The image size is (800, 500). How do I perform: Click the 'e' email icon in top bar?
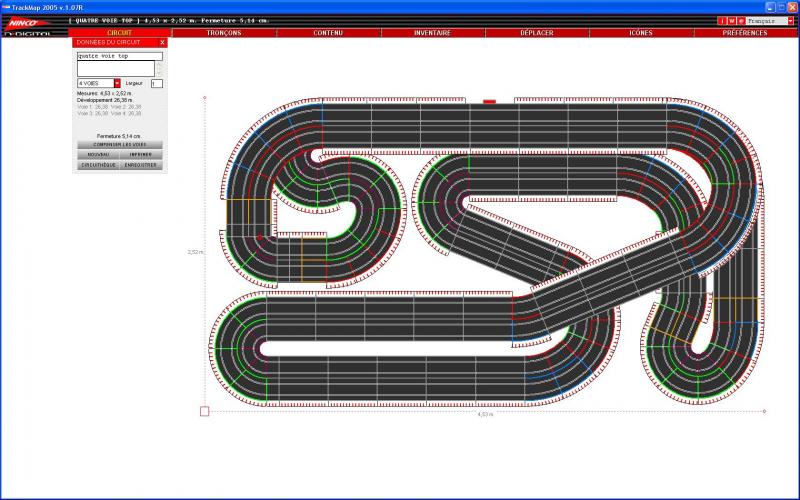741,20
